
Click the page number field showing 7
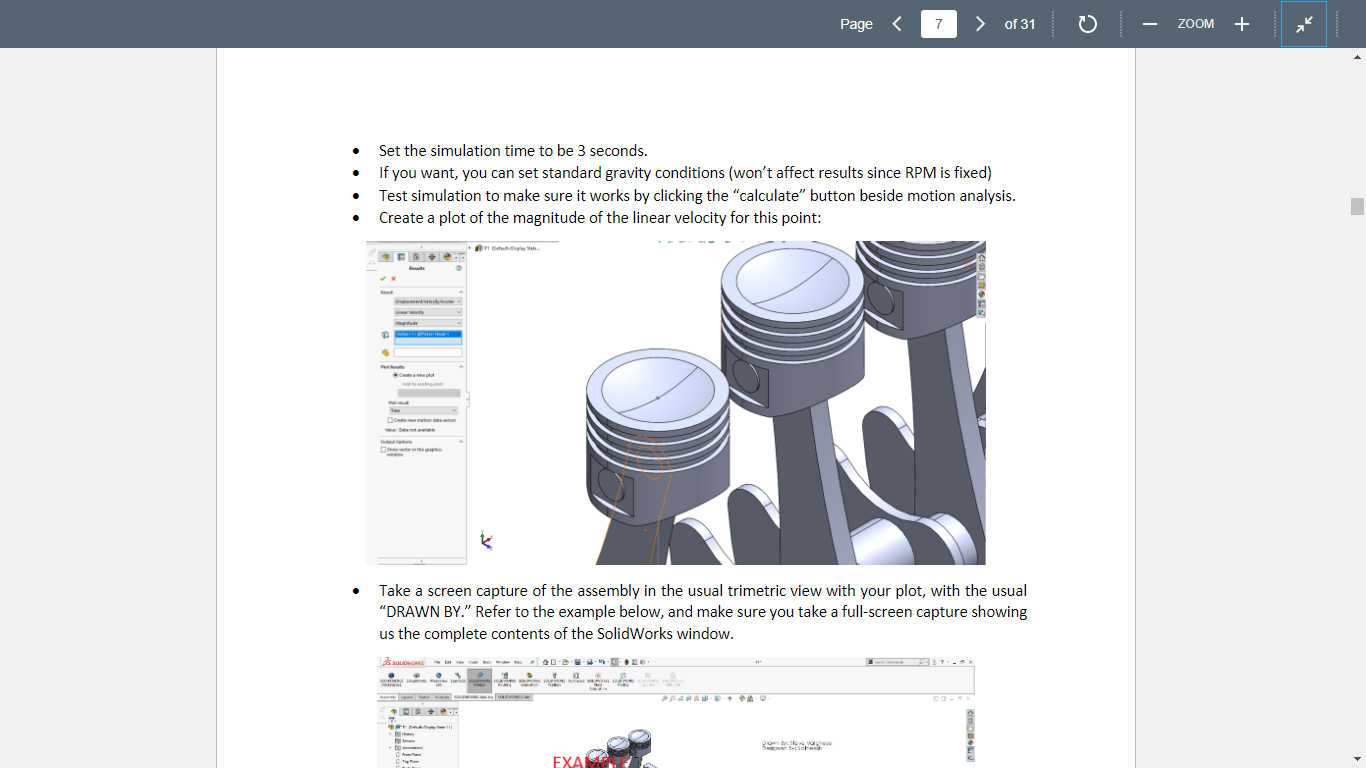938,23
